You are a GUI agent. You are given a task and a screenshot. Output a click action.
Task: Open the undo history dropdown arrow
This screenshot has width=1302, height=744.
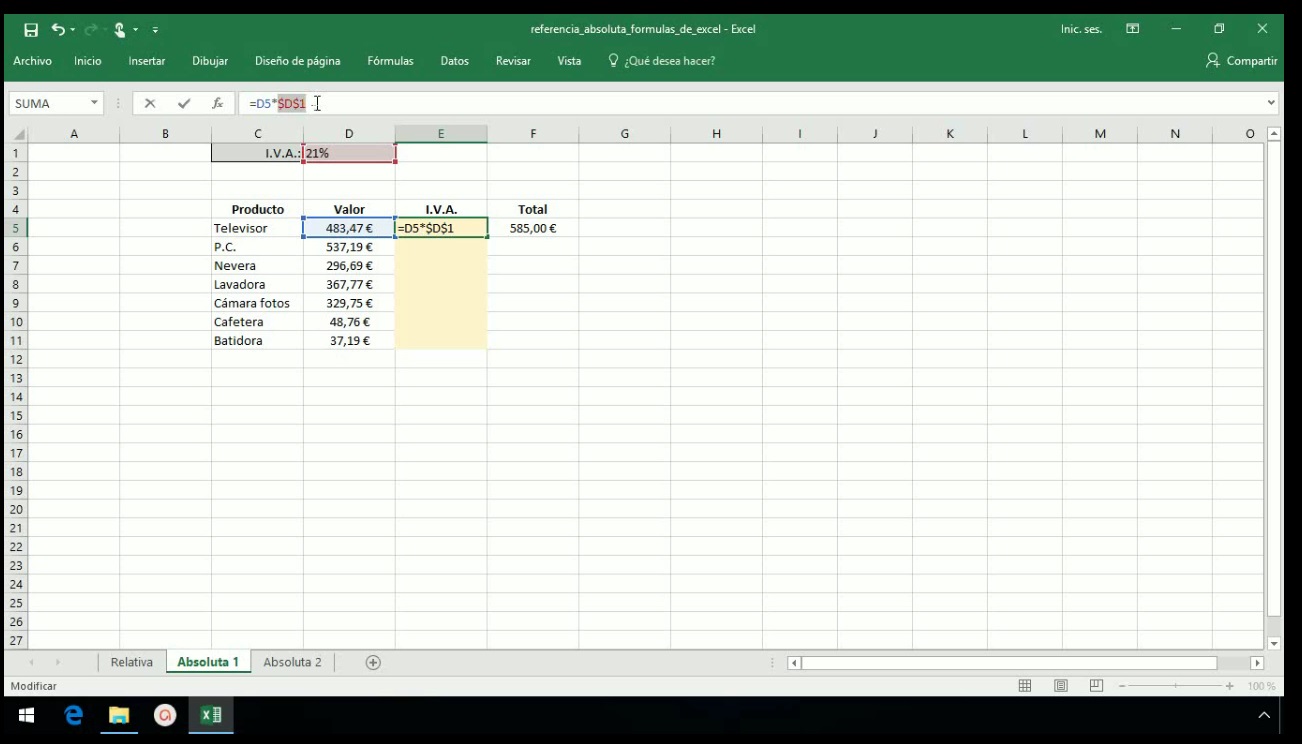[x=73, y=30]
